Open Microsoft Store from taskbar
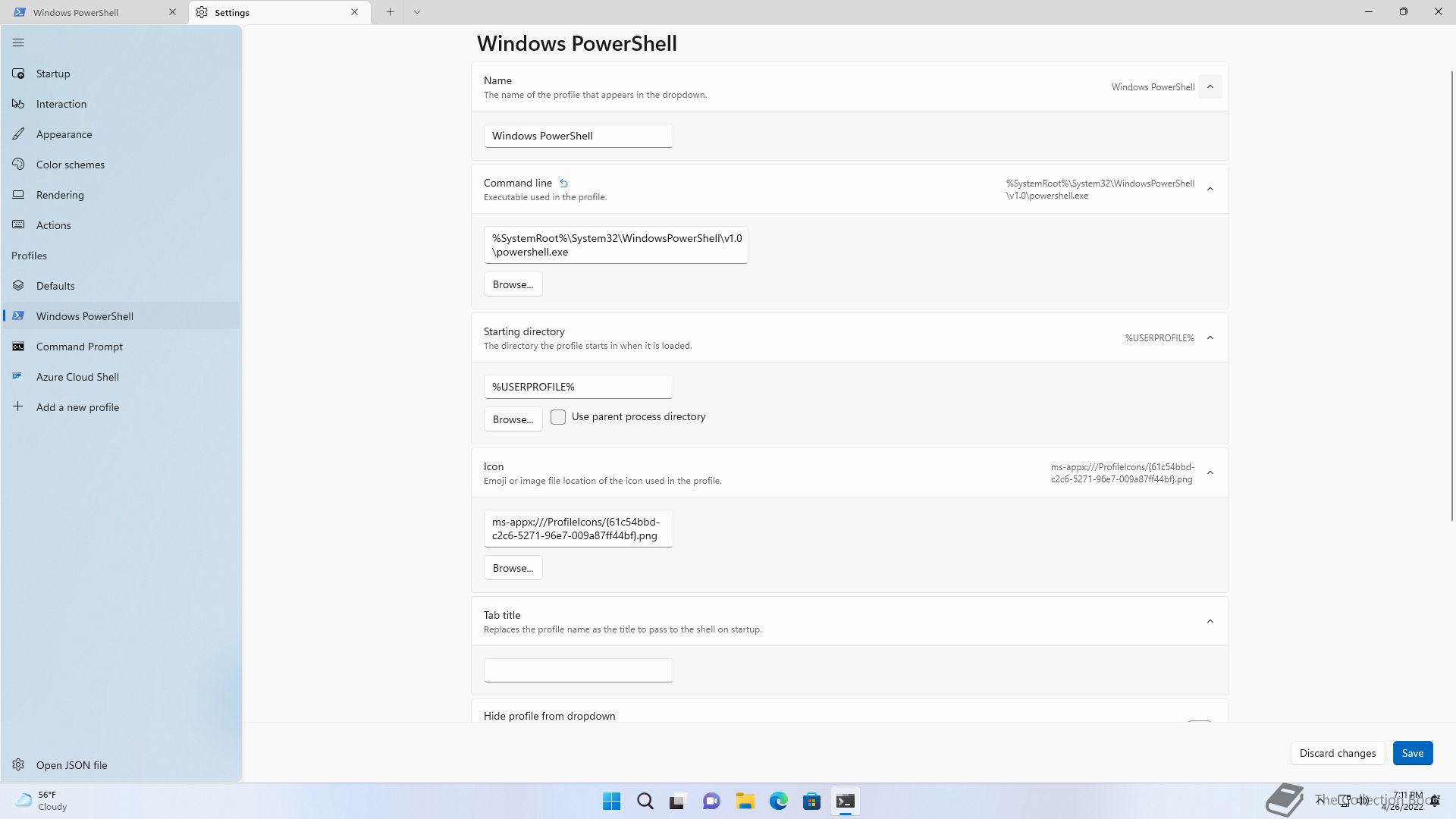This screenshot has width=1456, height=819. point(811,801)
